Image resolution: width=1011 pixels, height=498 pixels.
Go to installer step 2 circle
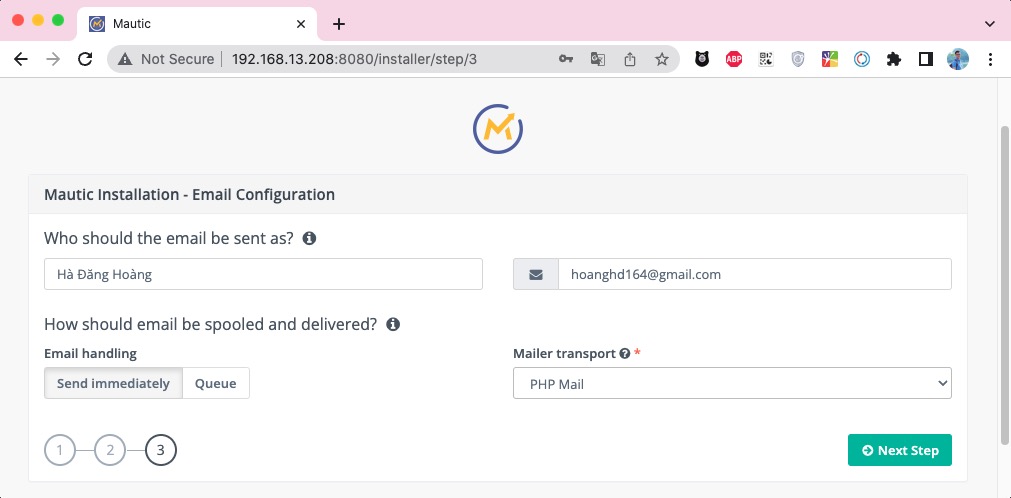(x=110, y=450)
